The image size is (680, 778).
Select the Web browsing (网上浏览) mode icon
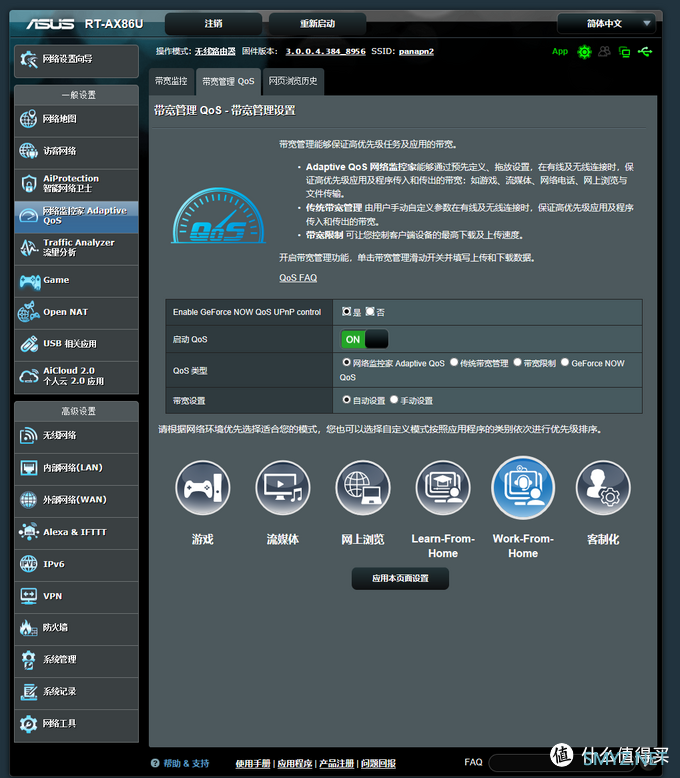click(x=363, y=488)
